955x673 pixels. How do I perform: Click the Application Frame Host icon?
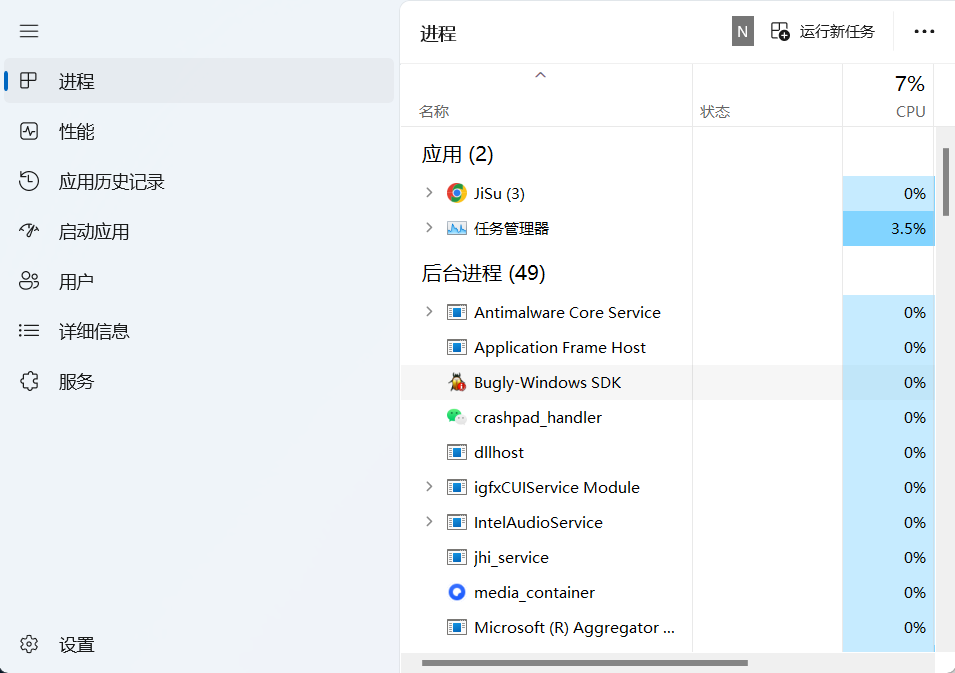click(x=456, y=347)
